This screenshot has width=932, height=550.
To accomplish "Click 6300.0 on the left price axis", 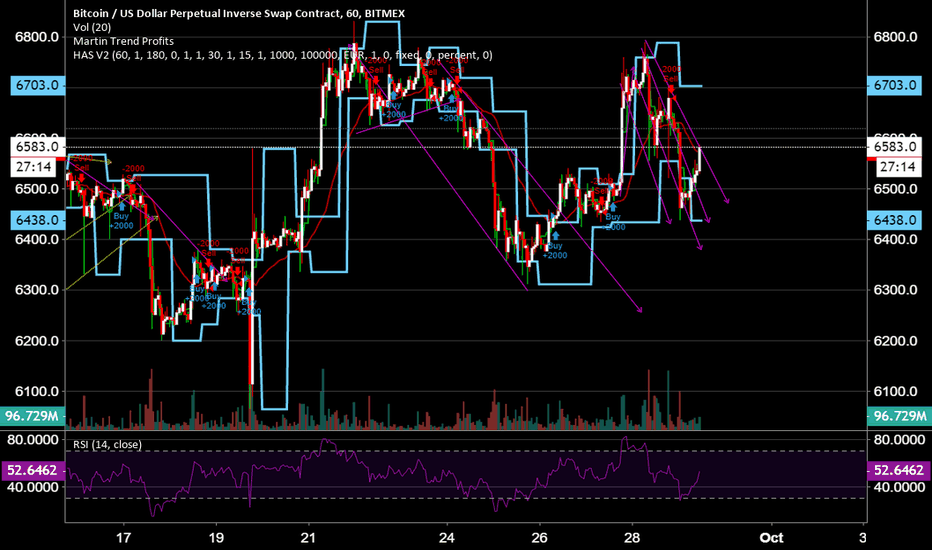I will click(x=37, y=290).
